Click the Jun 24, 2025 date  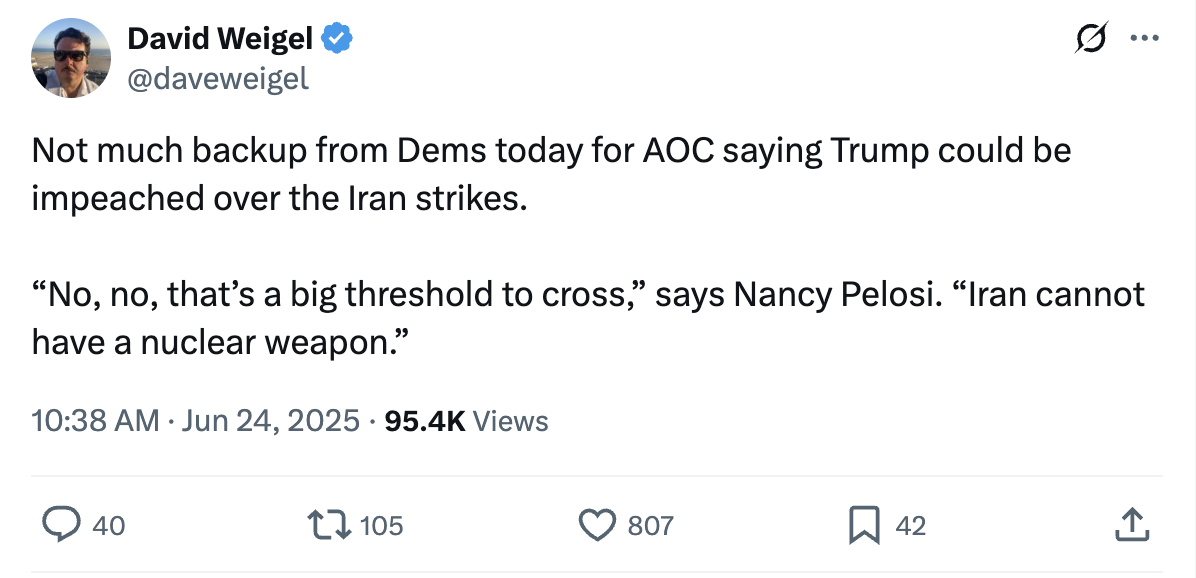(x=270, y=421)
